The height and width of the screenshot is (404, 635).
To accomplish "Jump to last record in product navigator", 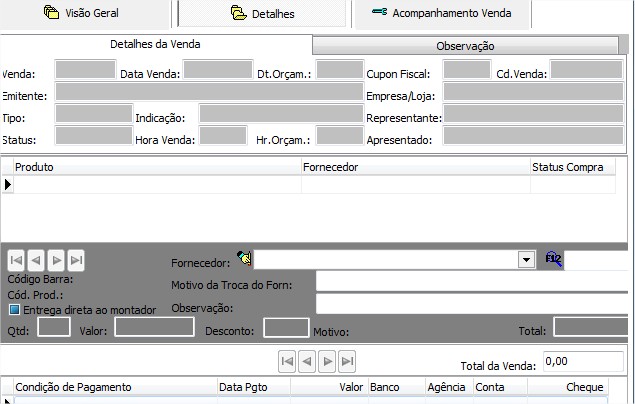I will (76, 260).
